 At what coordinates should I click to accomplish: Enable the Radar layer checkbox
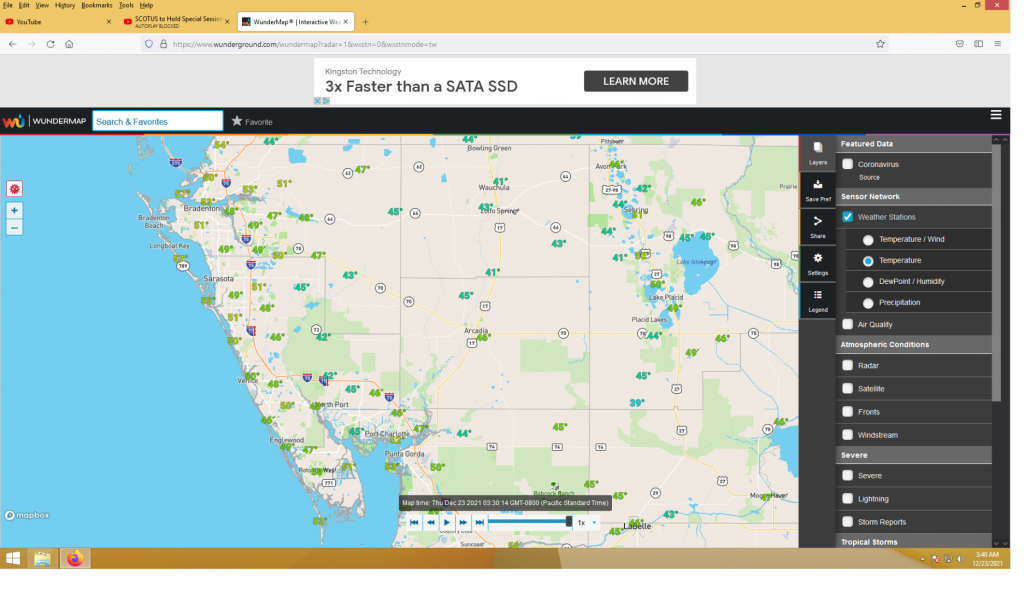[848, 366]
